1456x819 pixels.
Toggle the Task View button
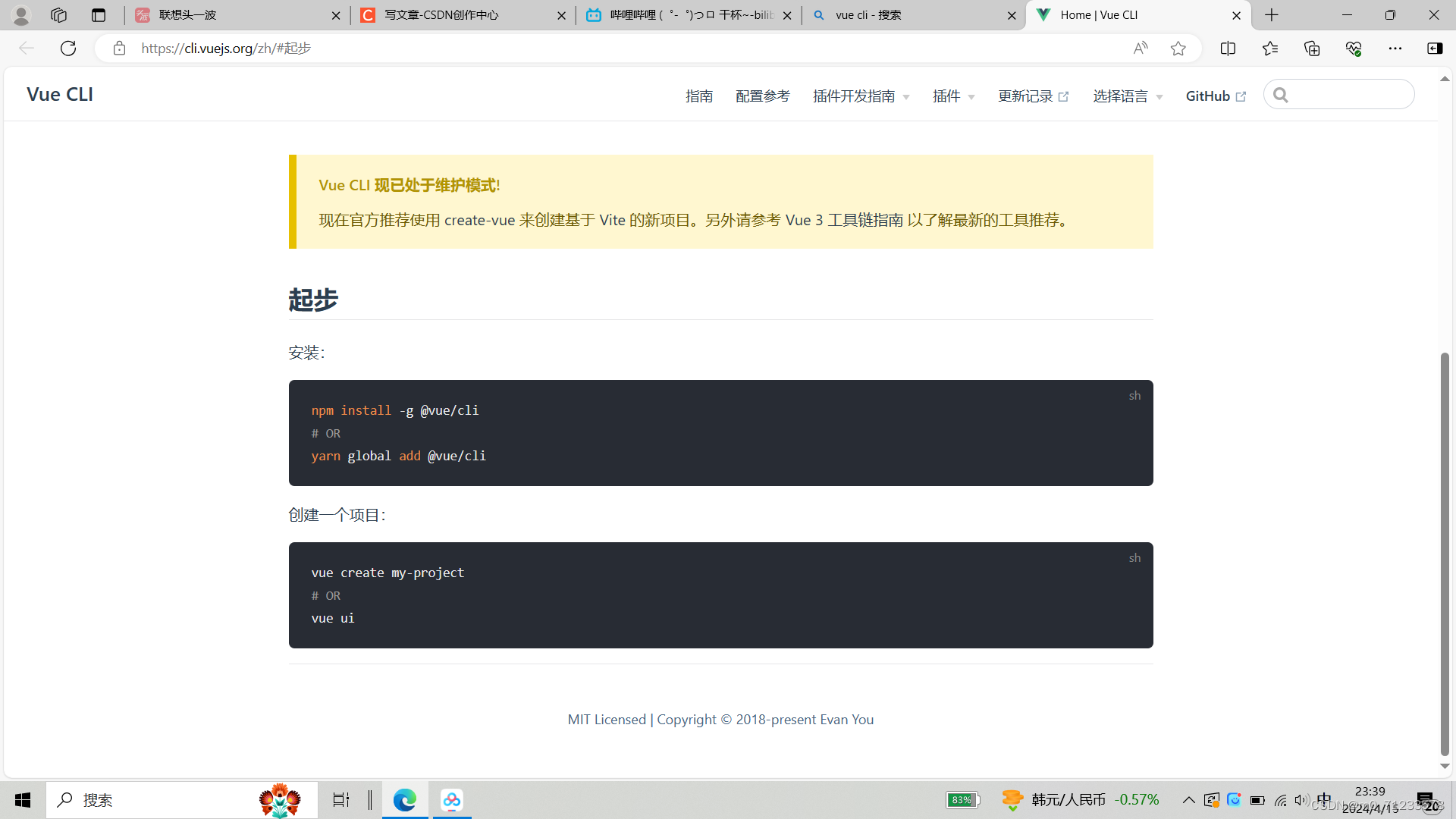pyautogui.click(x=340, y=800)
